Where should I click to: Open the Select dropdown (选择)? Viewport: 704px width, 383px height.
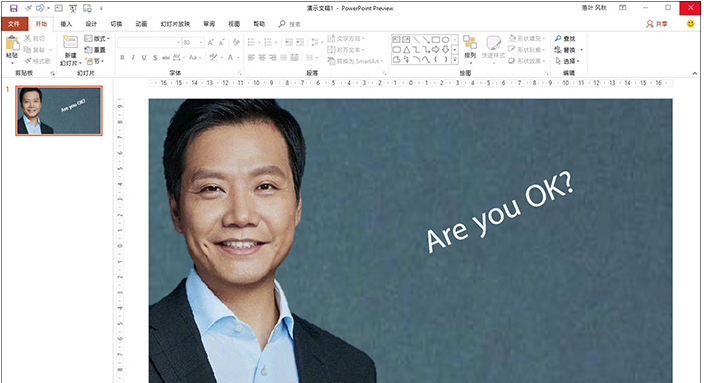(567, 61)
